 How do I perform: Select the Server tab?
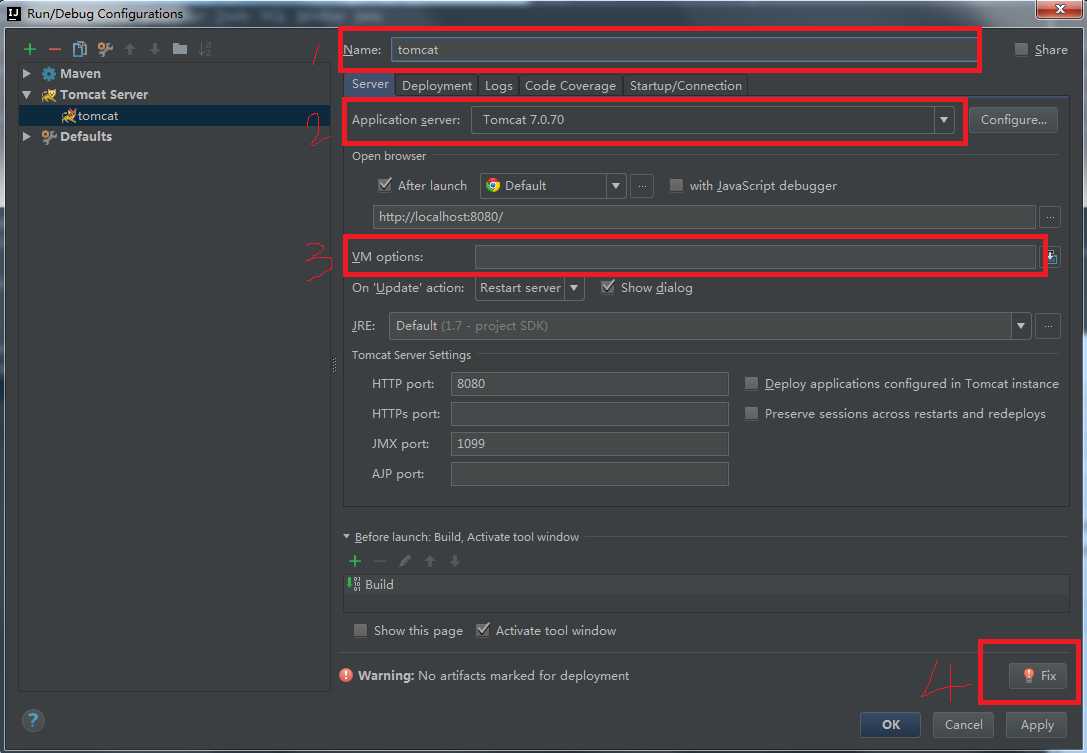pos(370,85)
